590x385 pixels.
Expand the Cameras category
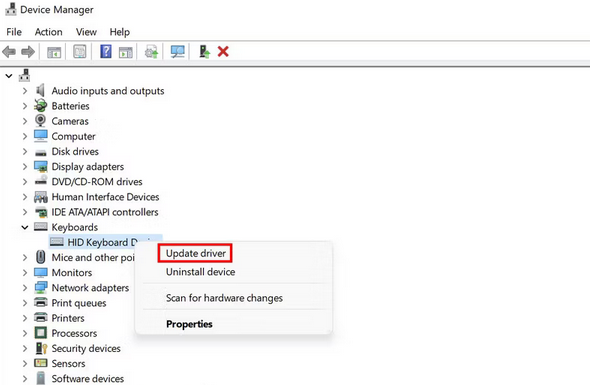point(25,121)
